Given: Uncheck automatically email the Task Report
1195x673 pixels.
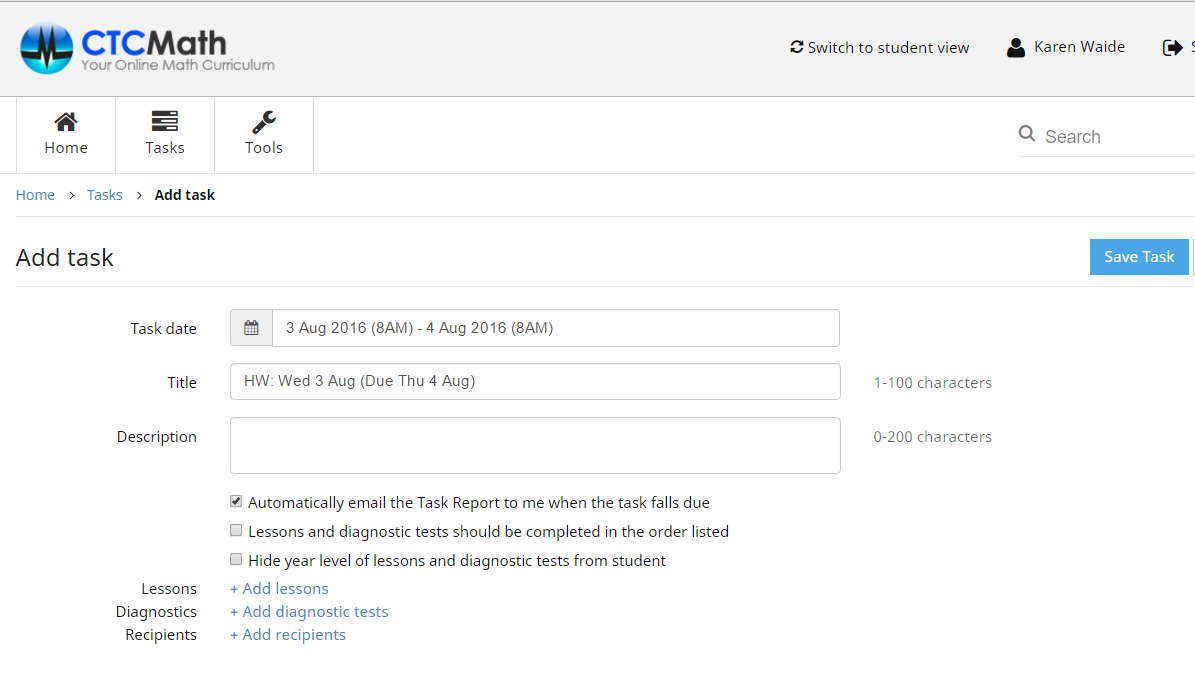Looking at the screenshot, I should [236, 502].
